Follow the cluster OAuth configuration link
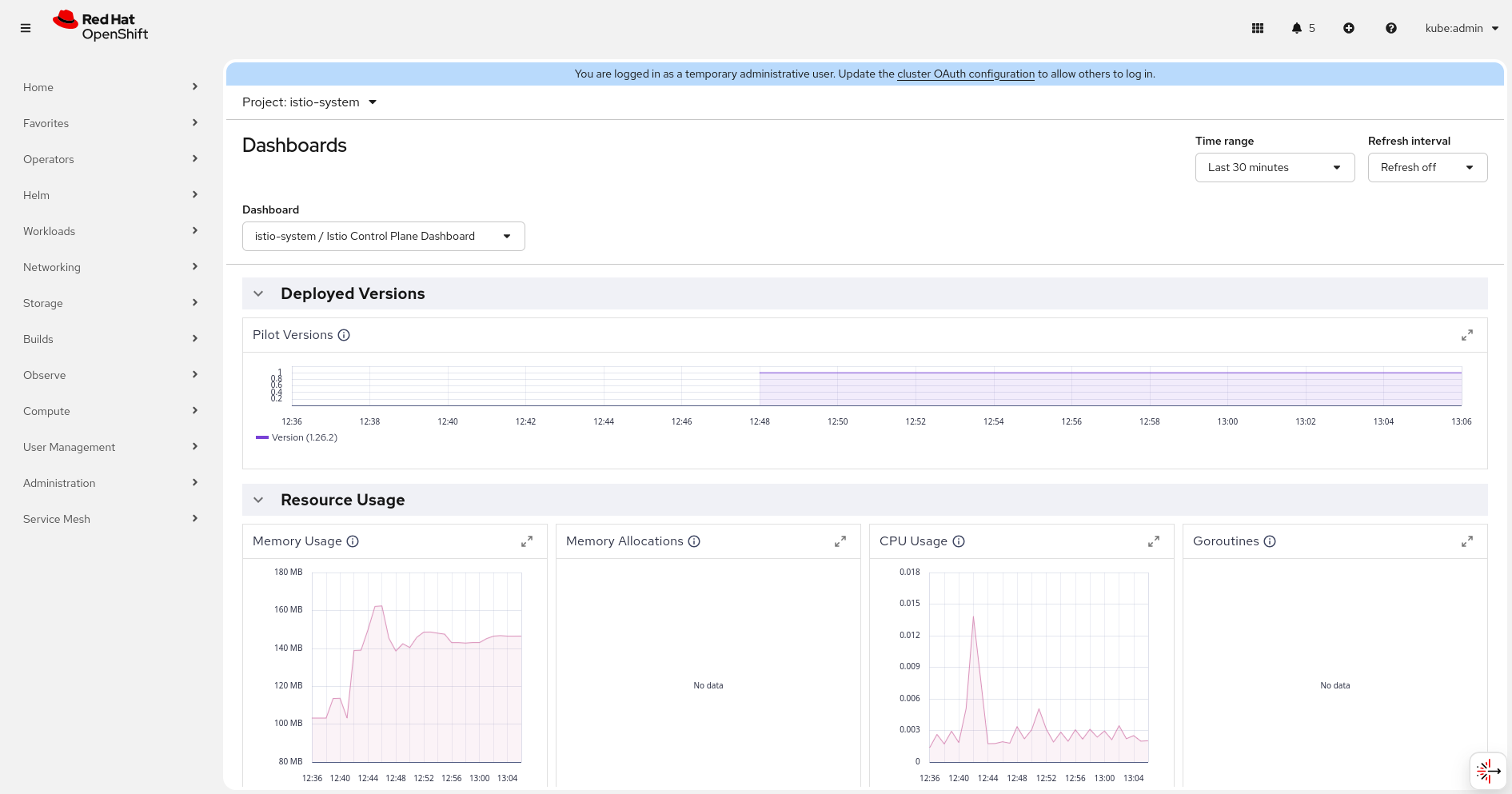The width and height of the screenshot is (1512, 794). tap(966, 74)
